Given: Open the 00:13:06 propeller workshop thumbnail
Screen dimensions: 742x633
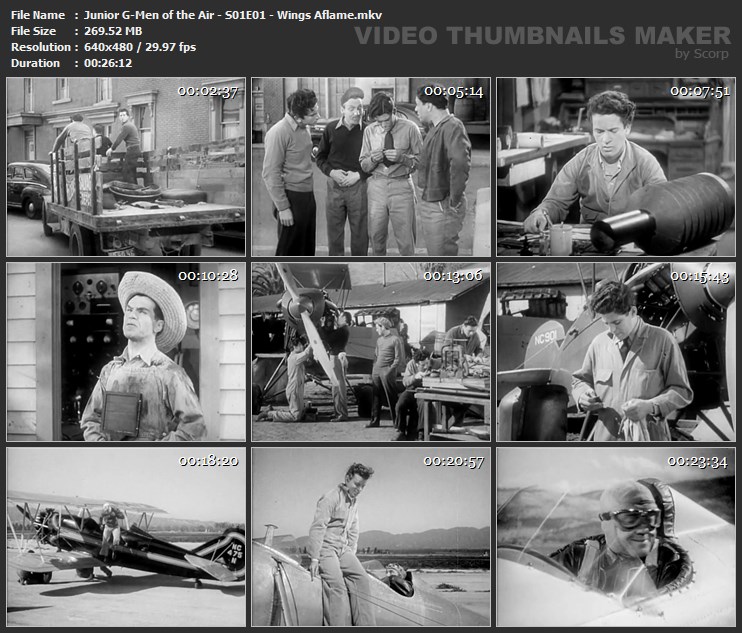Looking at the screenshot, I should coord(371,352).
